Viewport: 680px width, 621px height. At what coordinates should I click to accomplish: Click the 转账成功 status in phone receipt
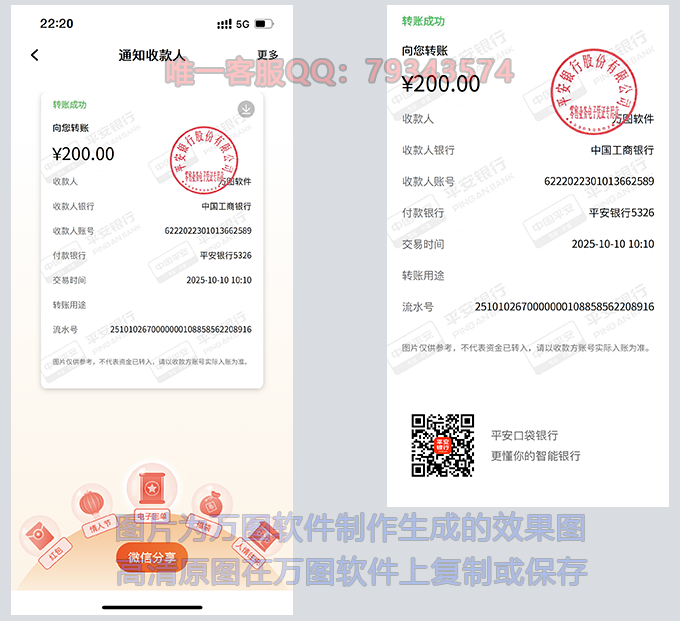click(70, 104)
